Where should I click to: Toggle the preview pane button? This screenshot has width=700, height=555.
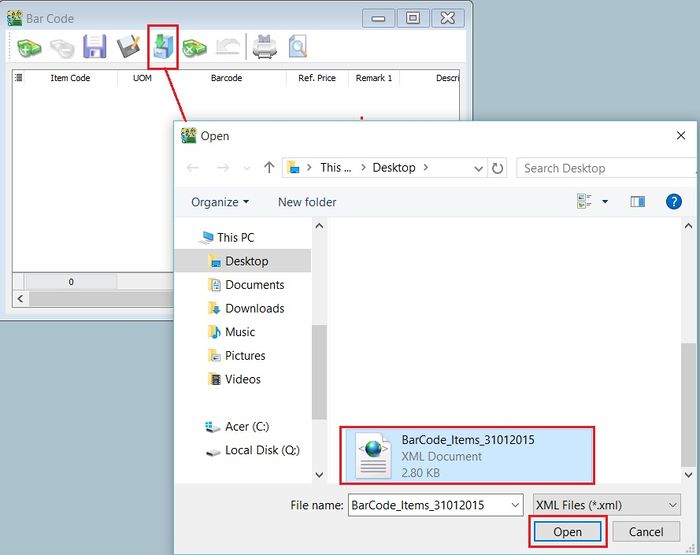coord(637,202)
